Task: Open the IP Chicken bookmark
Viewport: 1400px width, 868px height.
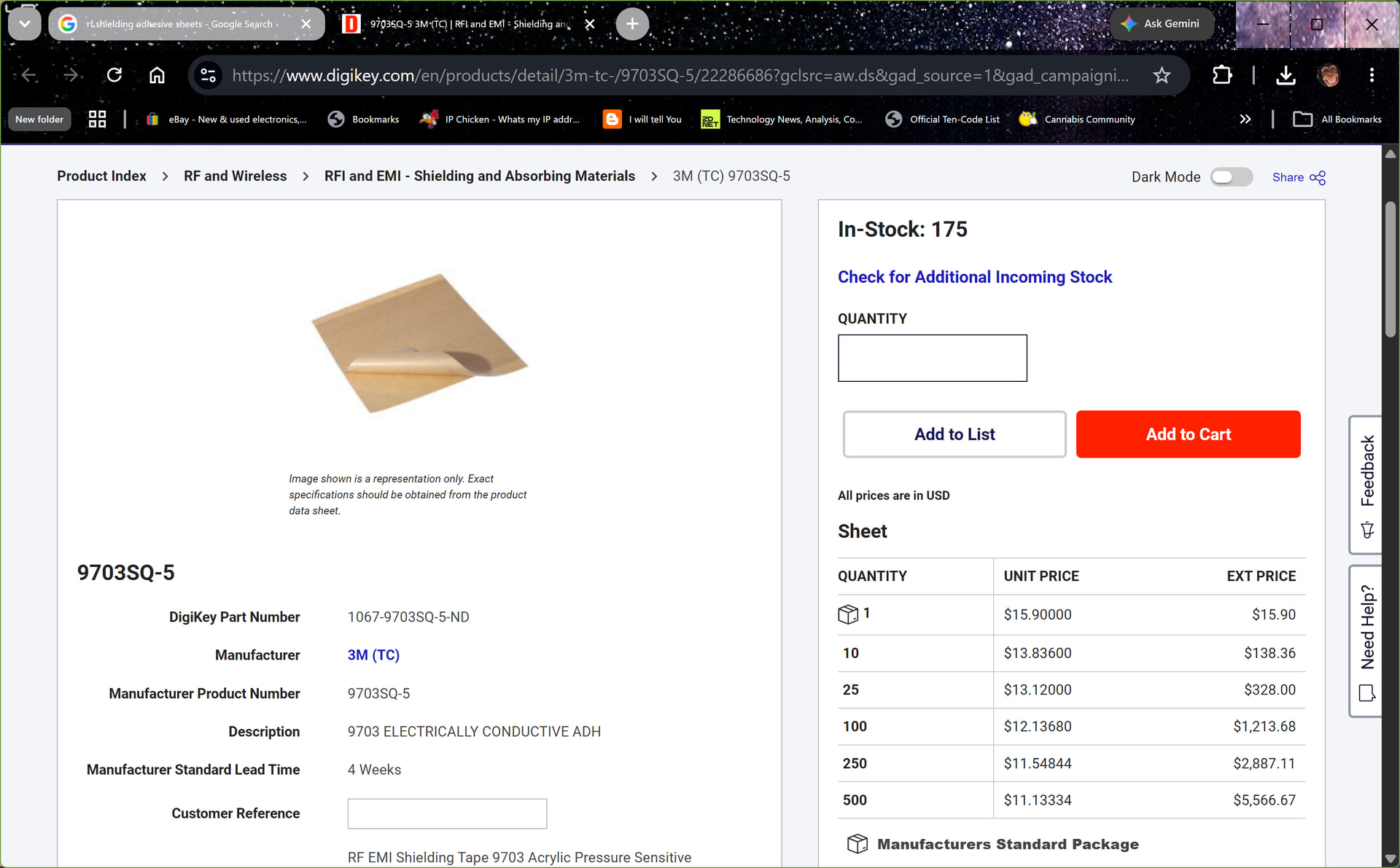Action: click(500, 119)
